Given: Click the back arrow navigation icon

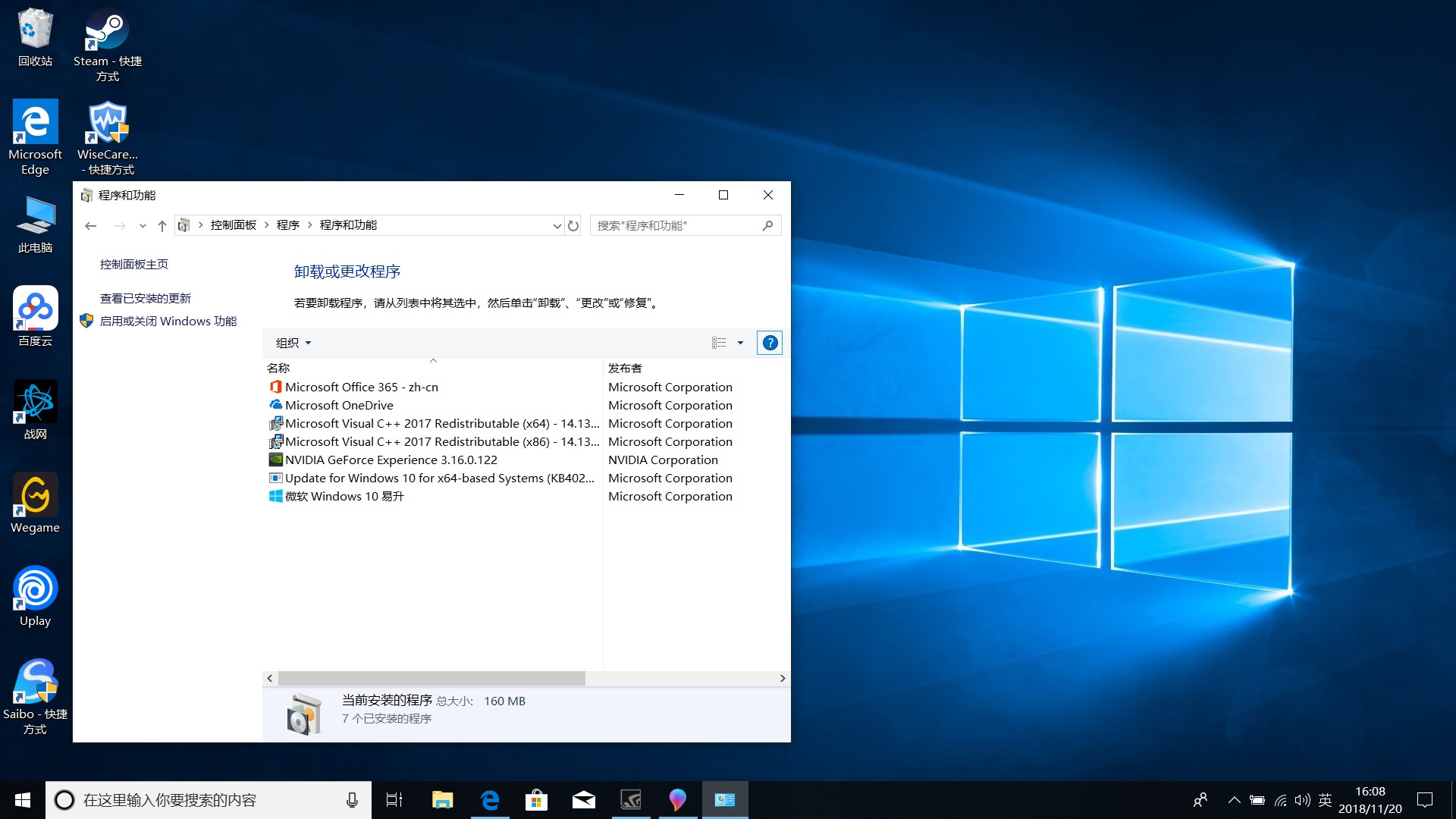Looking at the screenshot, I should (x=91, y=225).
